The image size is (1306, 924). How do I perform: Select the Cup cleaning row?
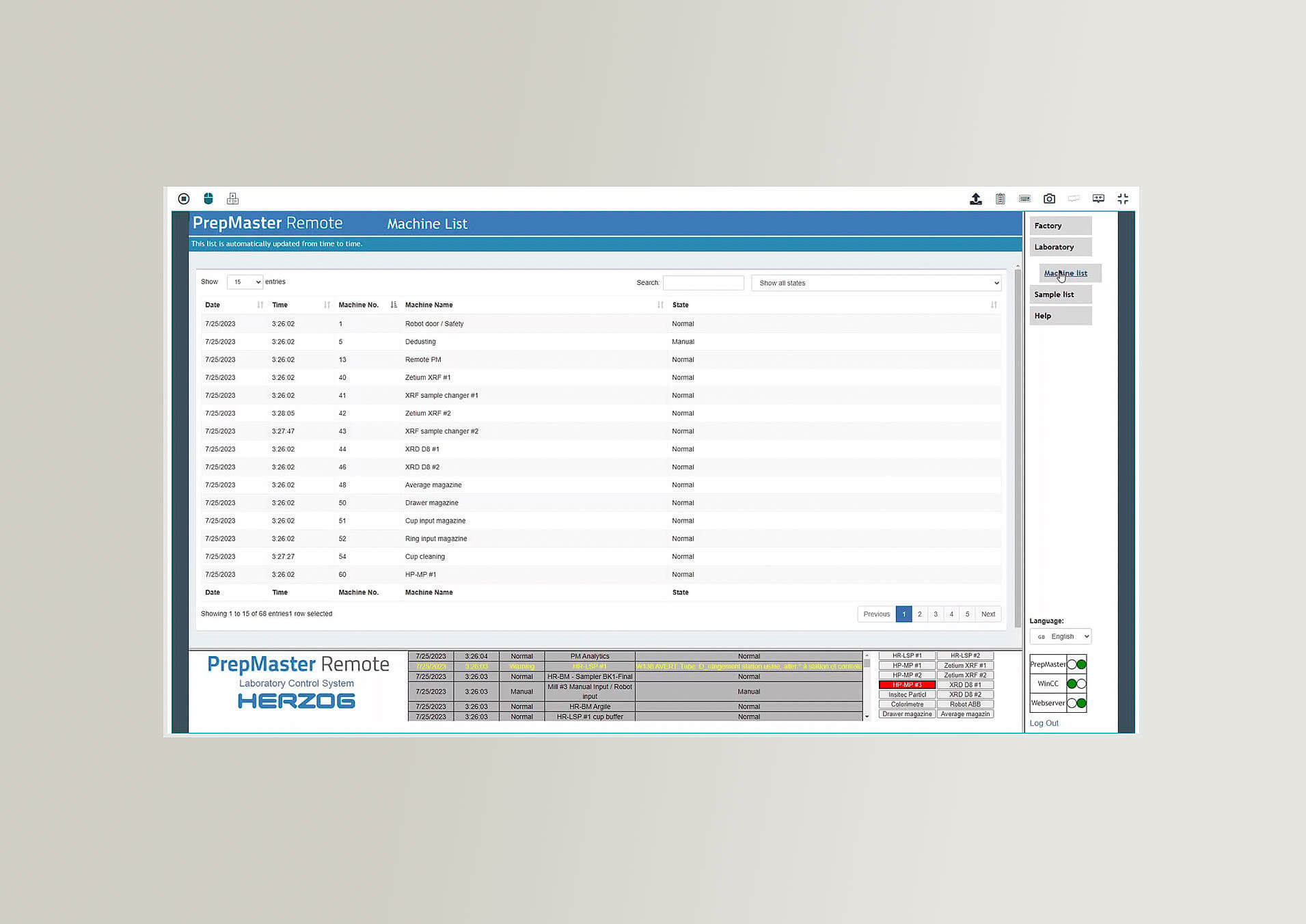601,556
